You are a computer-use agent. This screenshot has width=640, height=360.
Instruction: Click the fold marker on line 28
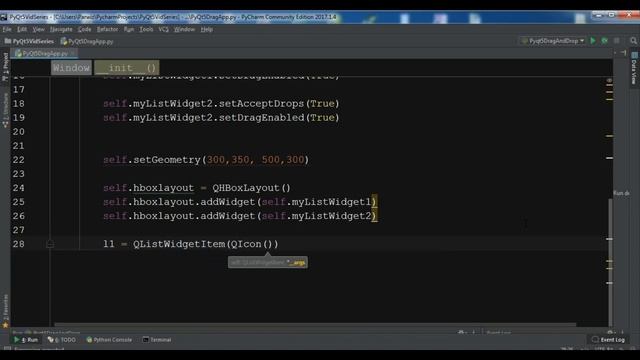50,244
